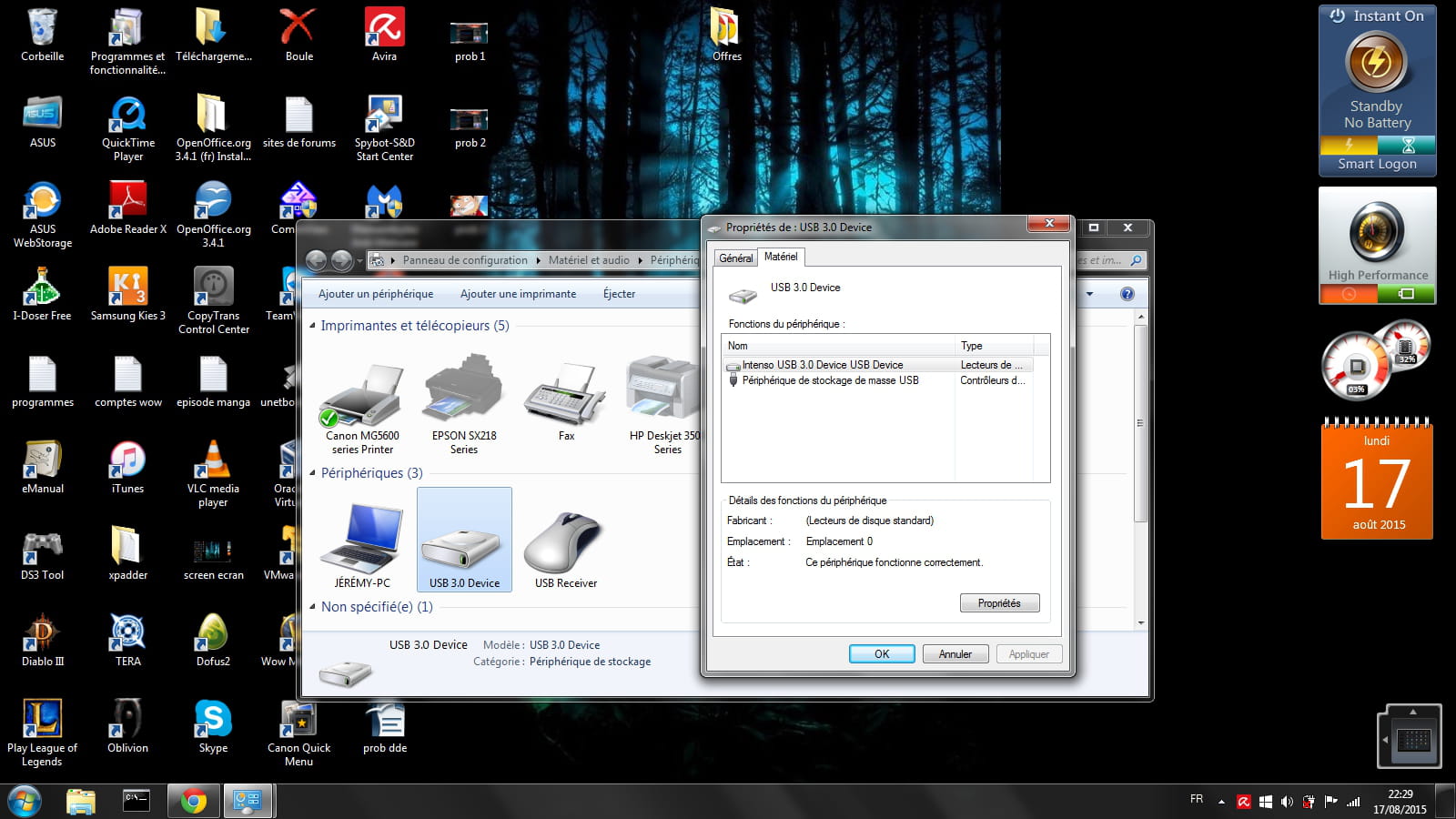Viewport: 1456px width, 819px height.
Task: Switch to the Général tab
Action: (x=735, y=258)
